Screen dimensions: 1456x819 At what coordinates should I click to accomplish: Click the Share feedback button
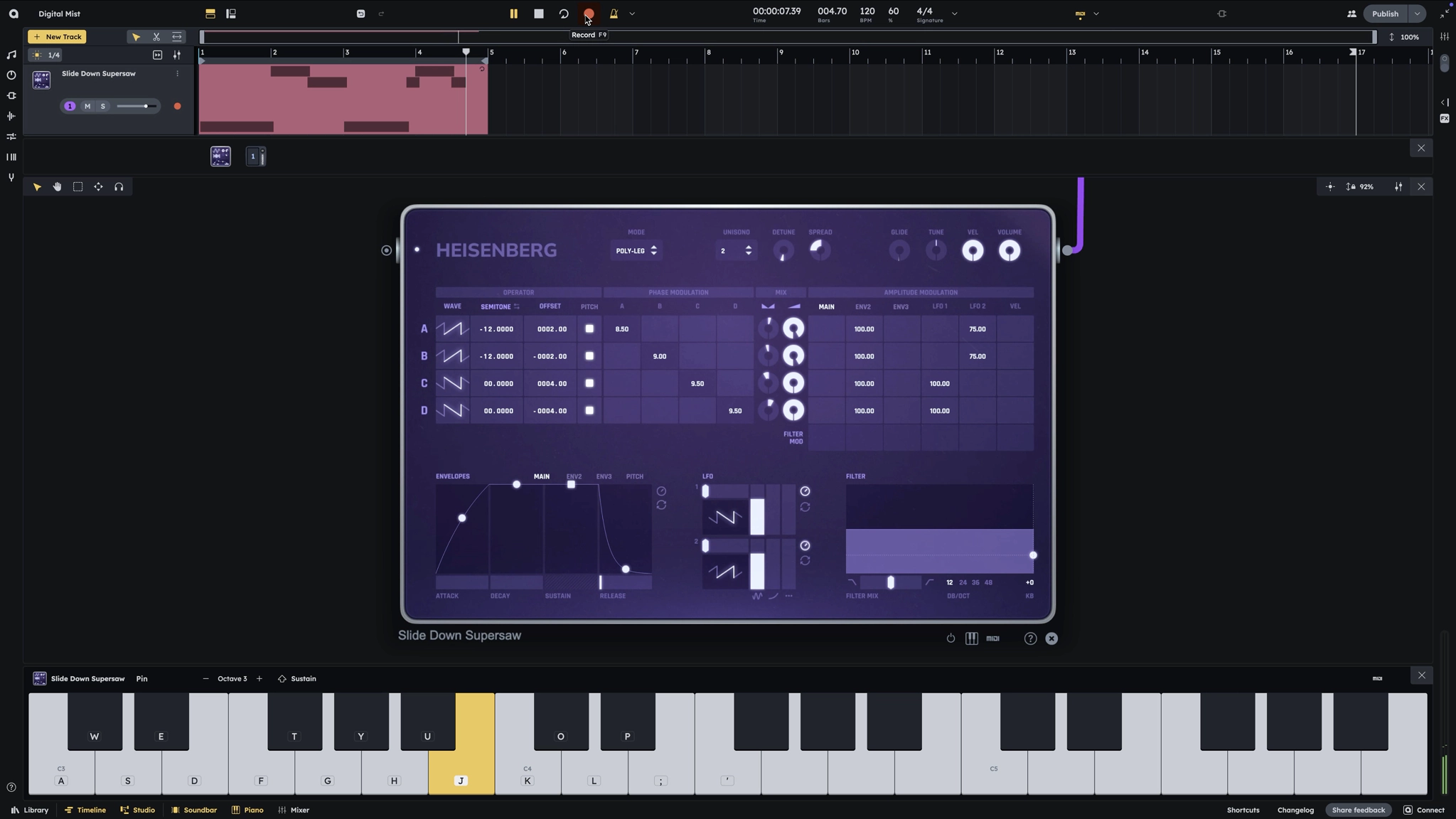[x=1358, y=810]
